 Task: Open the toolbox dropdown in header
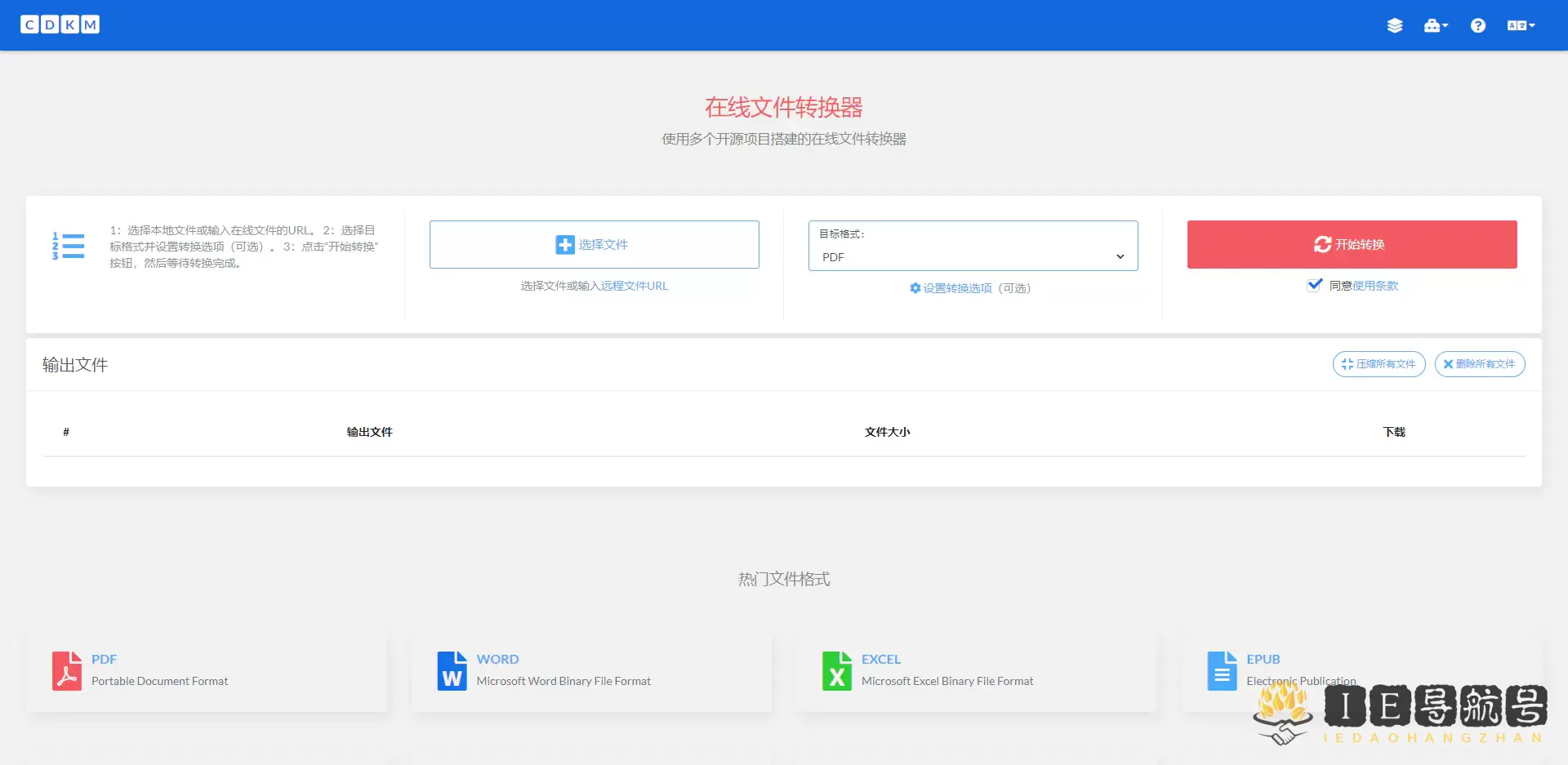pyautogui.click(x=1435, y=25)
